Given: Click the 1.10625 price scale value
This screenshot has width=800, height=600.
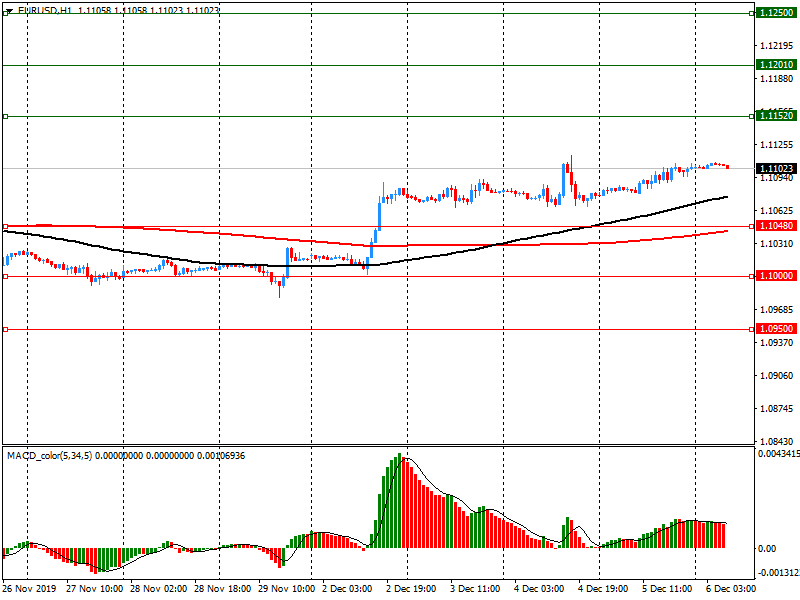Looking at the screenshot, I should click(777, 211).
